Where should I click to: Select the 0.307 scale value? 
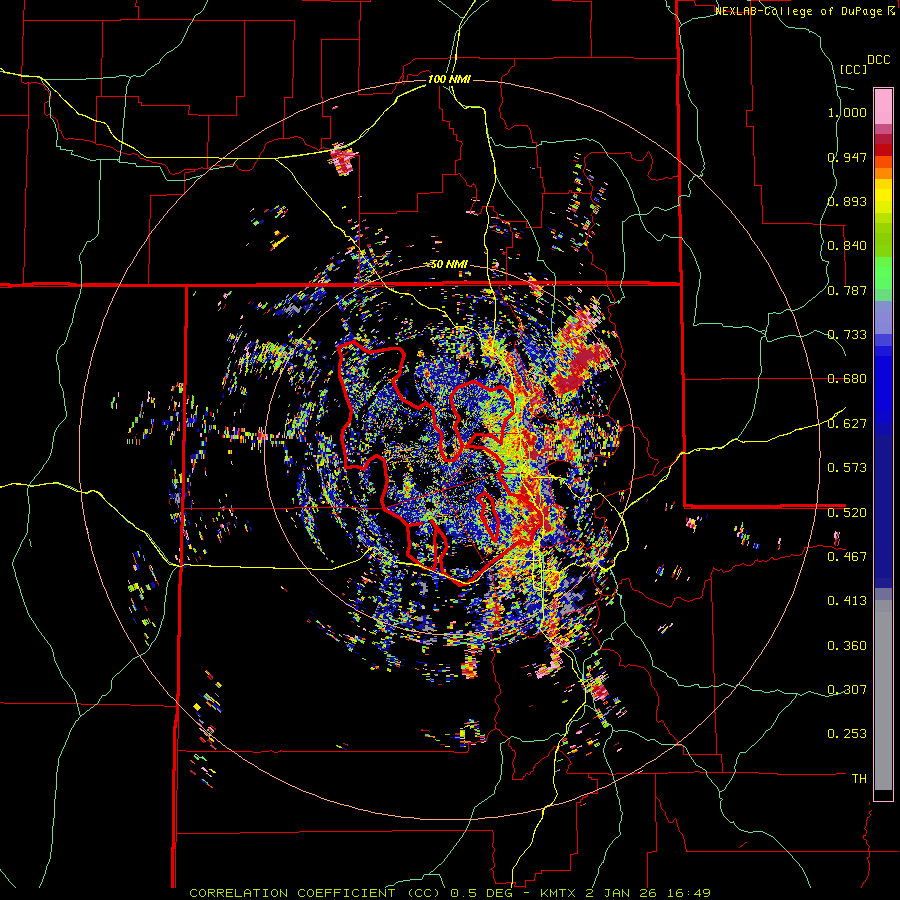pos(847,689)
